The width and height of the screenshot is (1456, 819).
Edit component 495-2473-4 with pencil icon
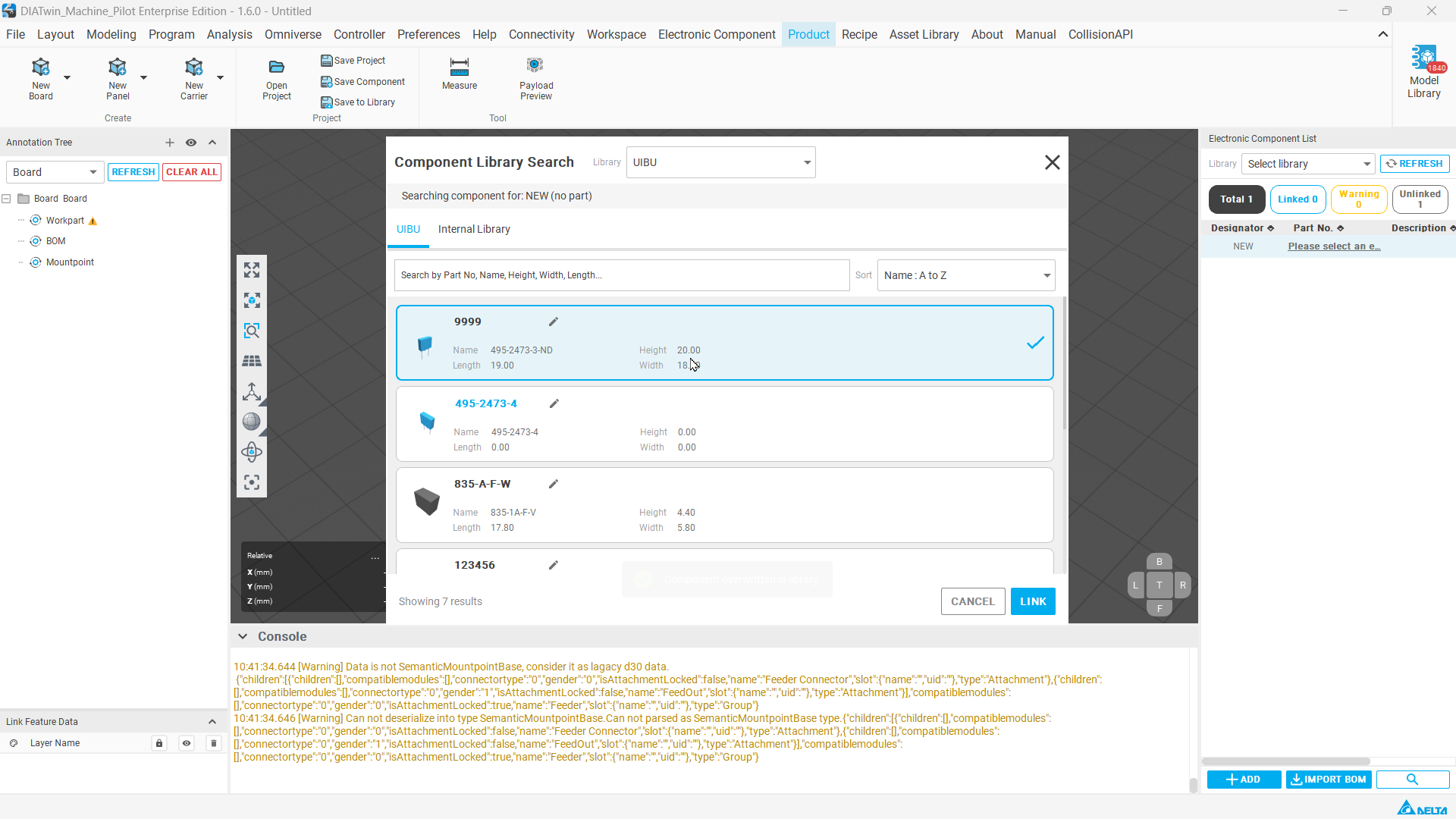(554, 403)
